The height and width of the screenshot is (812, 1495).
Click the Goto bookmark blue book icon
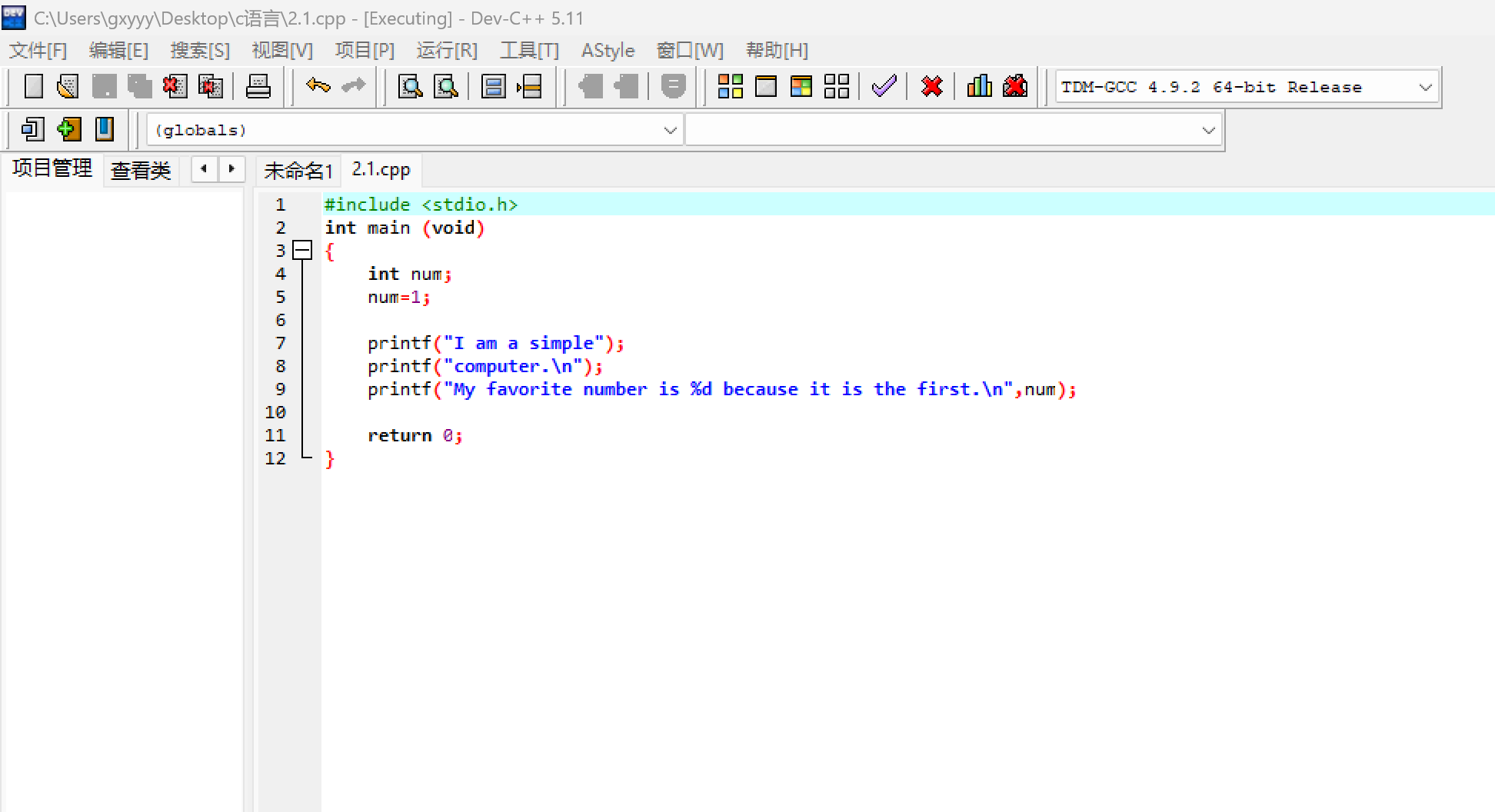104,129
